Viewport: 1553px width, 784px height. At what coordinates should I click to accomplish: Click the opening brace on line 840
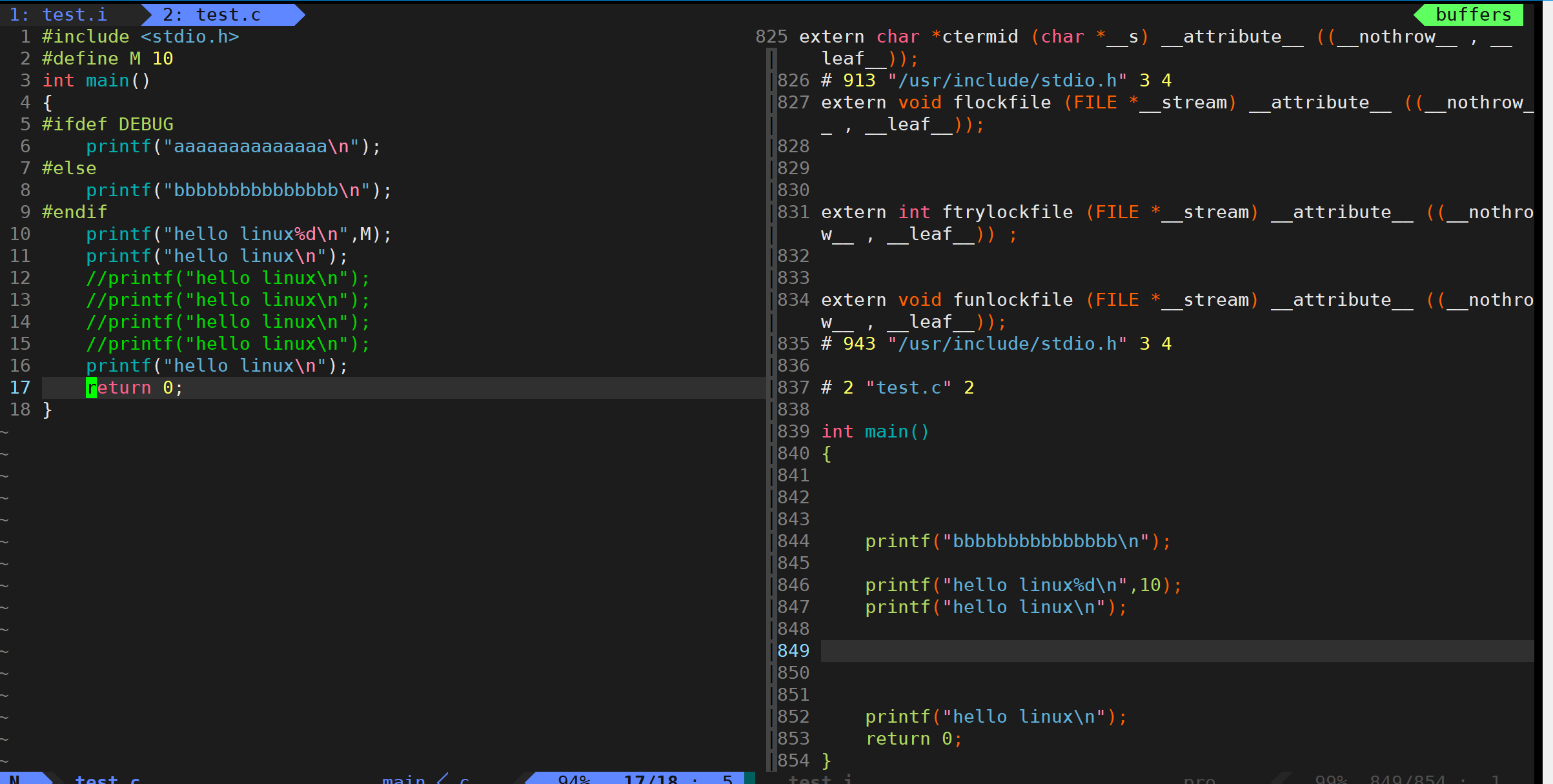[826, 454]
